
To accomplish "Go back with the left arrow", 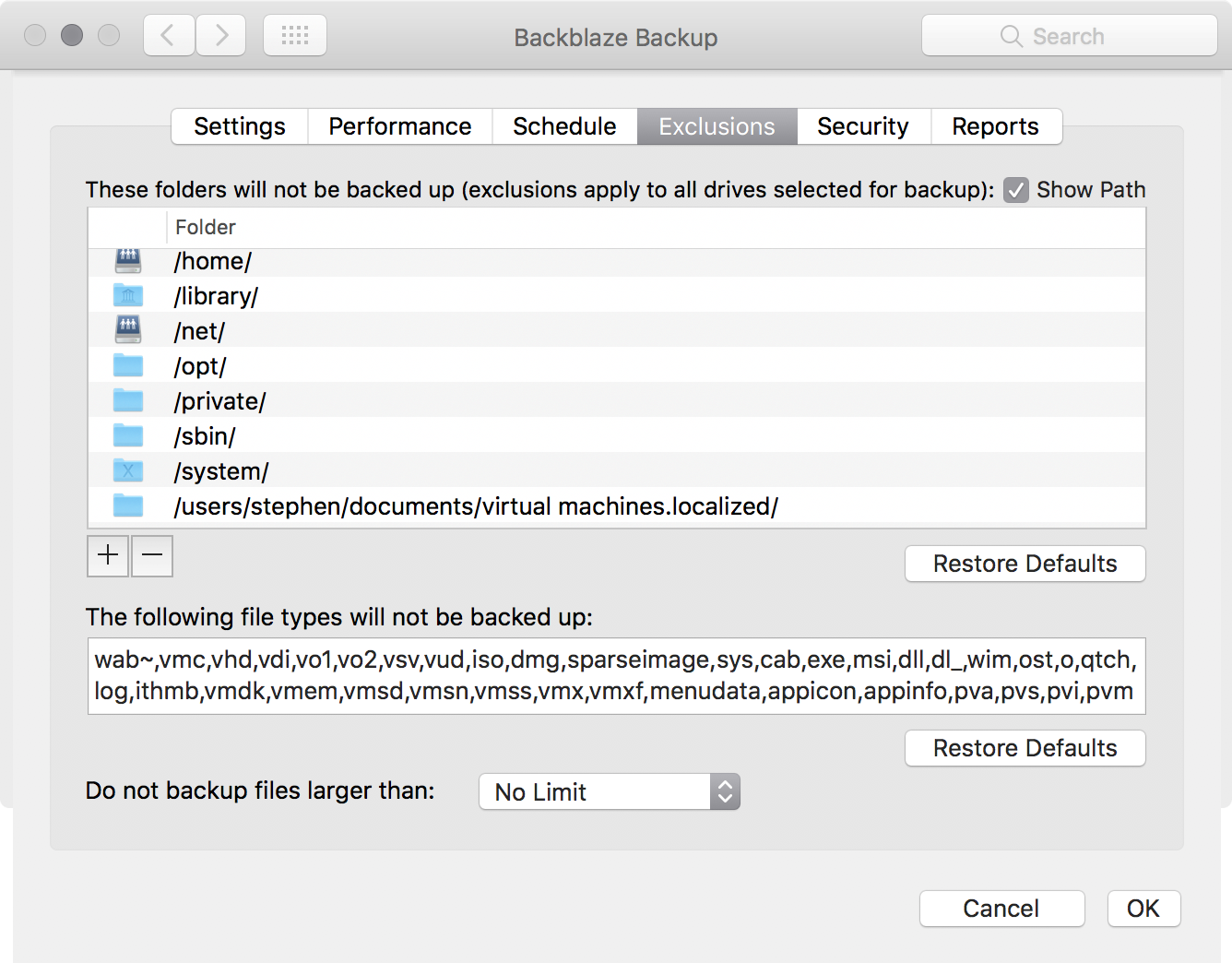I will pyautogui.click(x=169, y=36).
